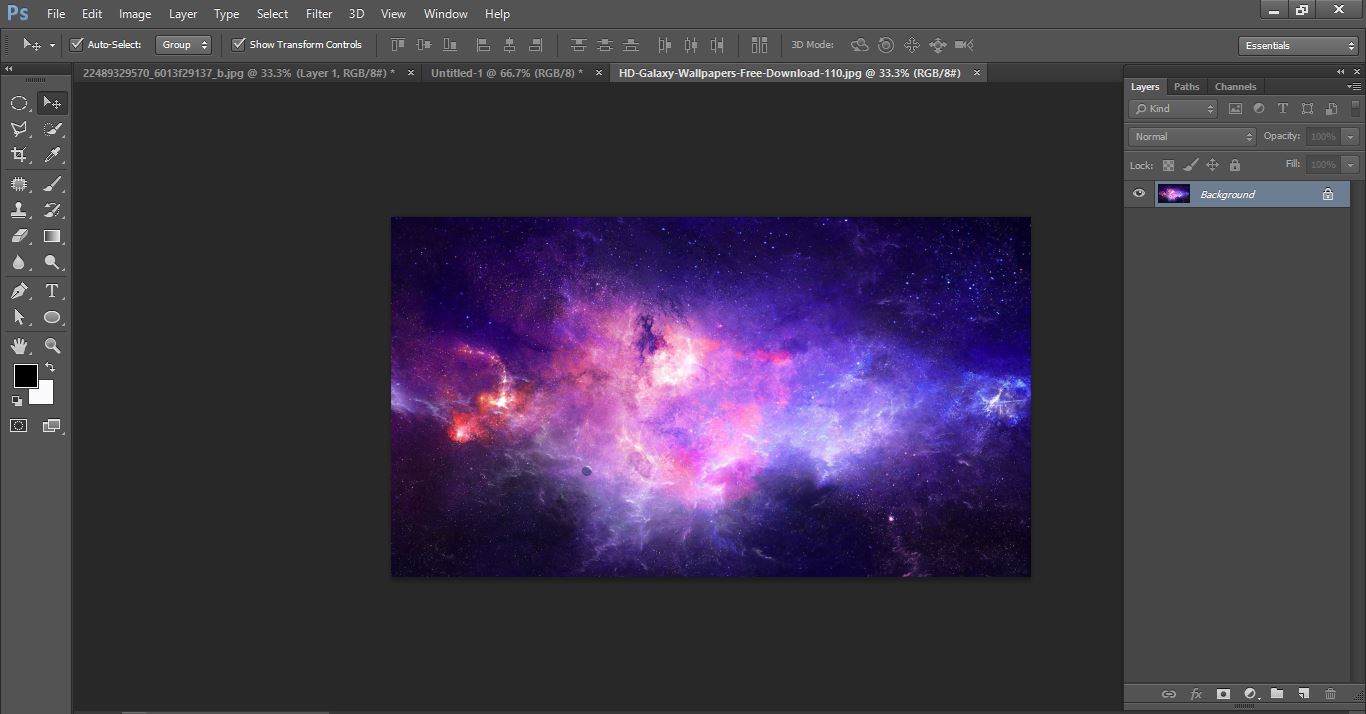Switch to the Channels tab
This screenshot has height=714, width=1366.
click(x=1236, y=87)
